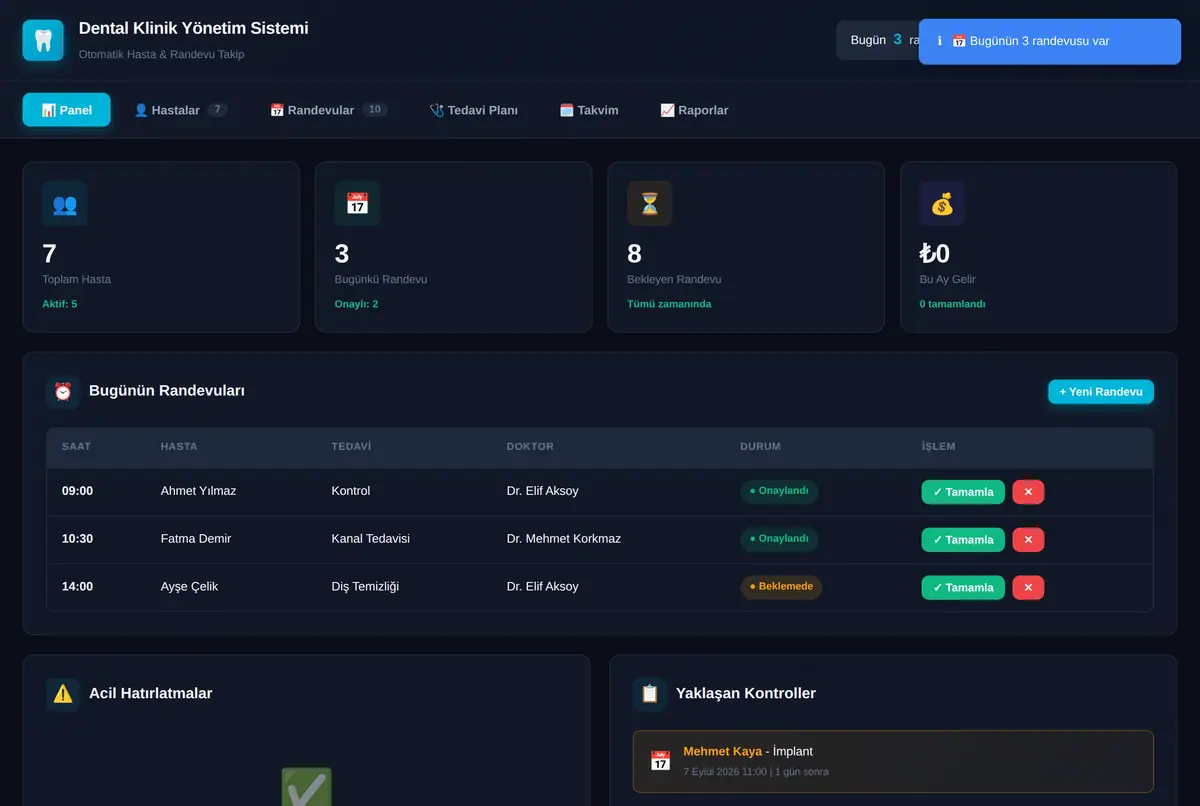Screen dimensions: 1200x806
Task: Click the warning icon beside Acil Hatırlatmalar
Action: (63, 694)
